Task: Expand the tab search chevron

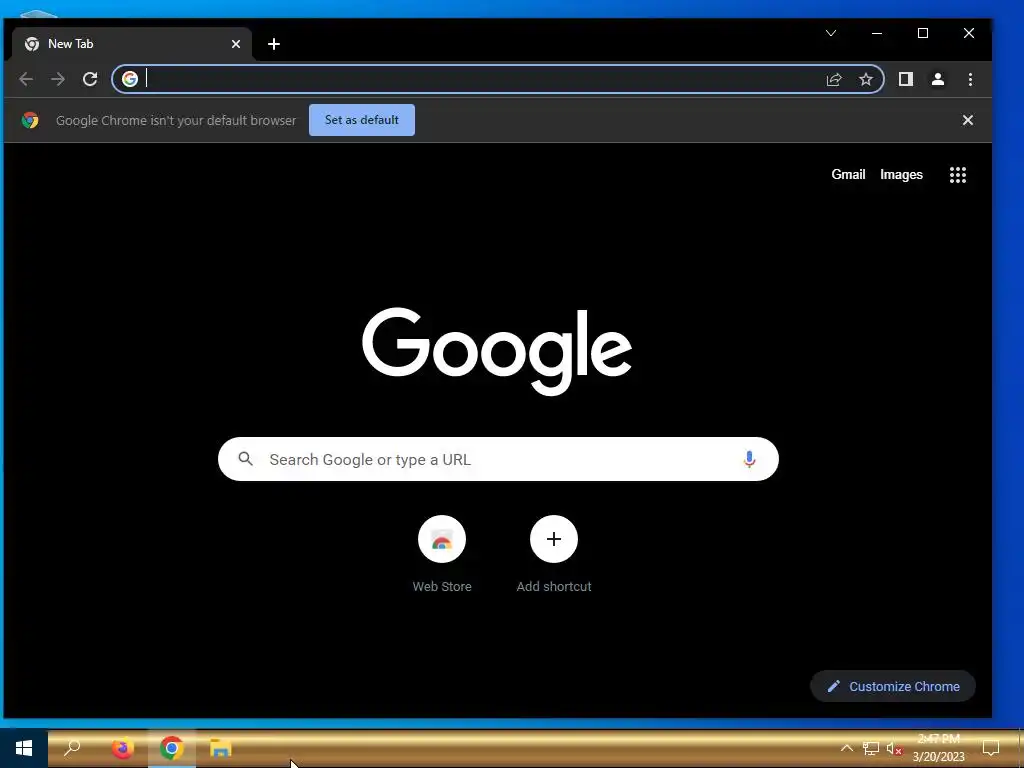Action: (x=831, y=33)
